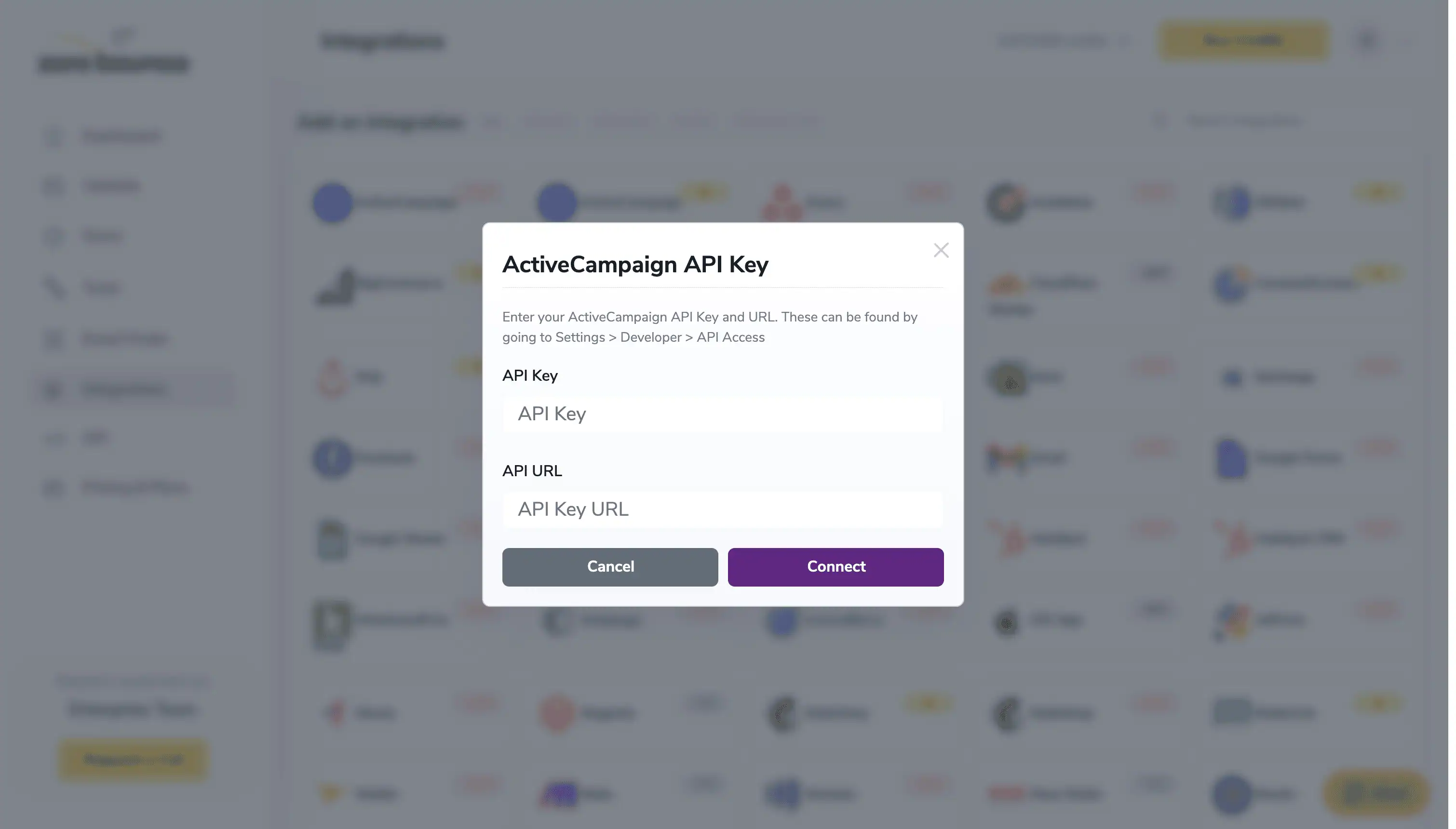The width and height of the screenshot is (1456, 829).
Task: Click the integrations search box on the right
Action: 1253,120
